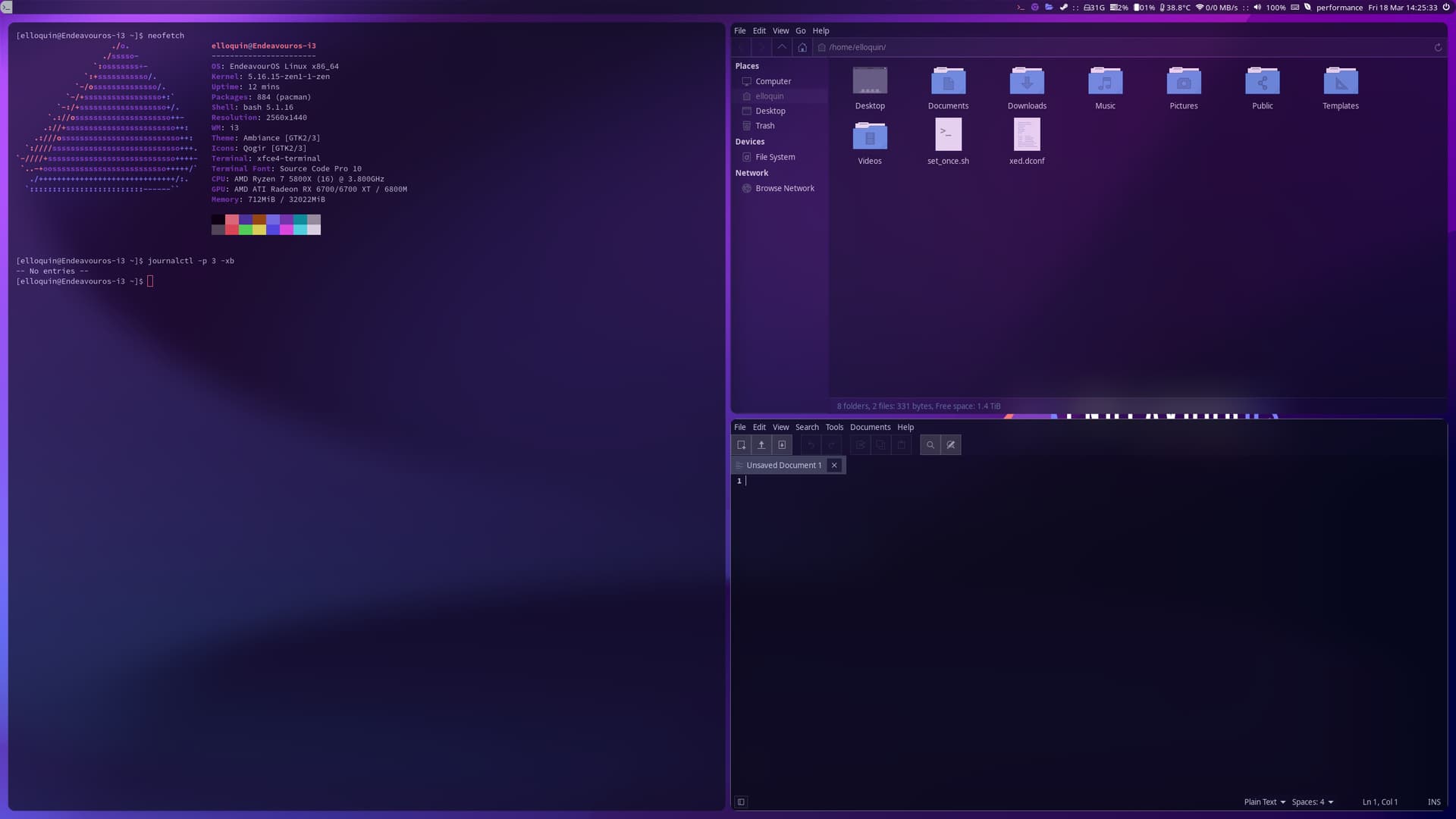Open the Pictures folder icon
The width and height of the screenshot is (1456, 819).
1184,81
